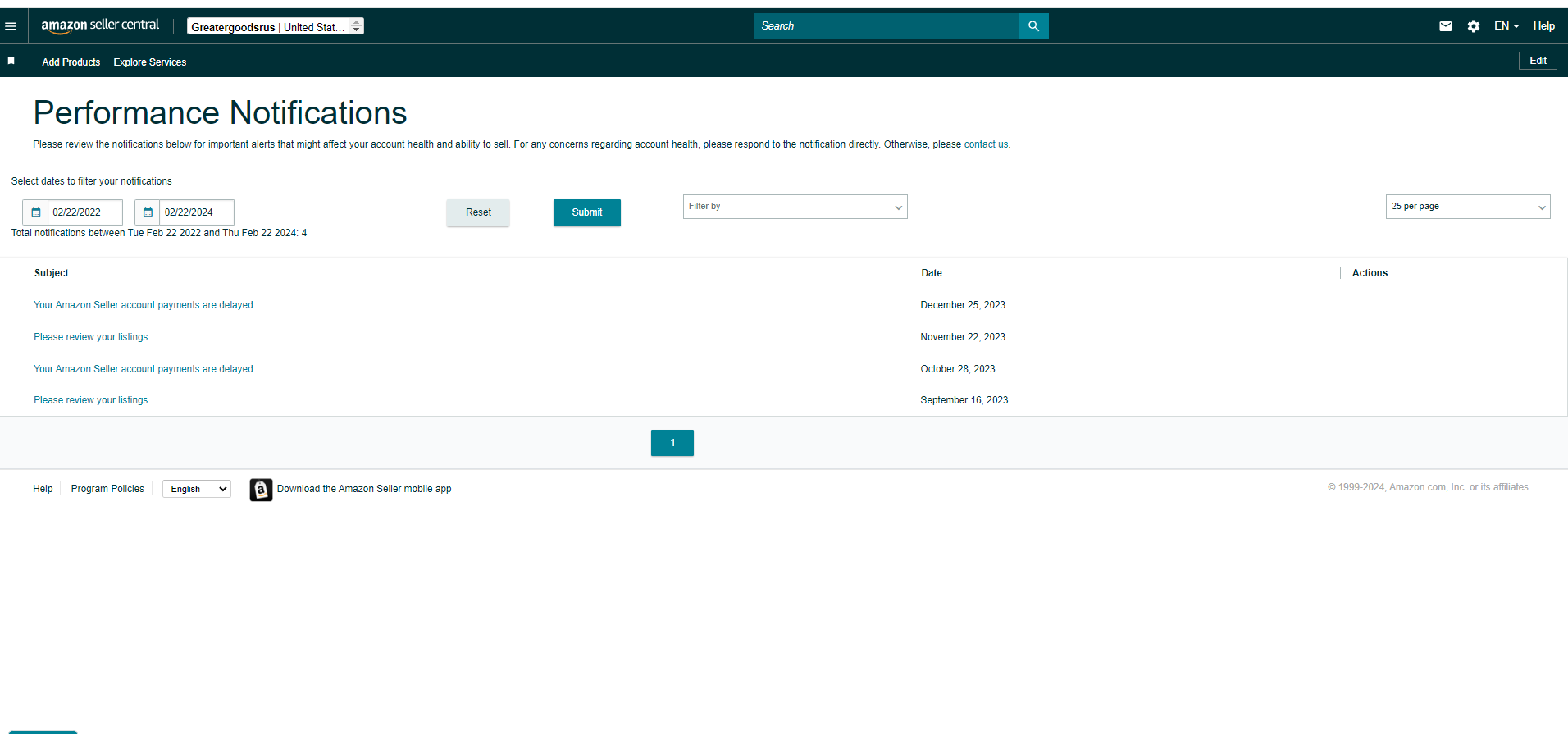The width and height of the screenshot is (1568, 734).
Task: Open the Greatergoodsrus account switcher
Action: click(x=276, y=26)
